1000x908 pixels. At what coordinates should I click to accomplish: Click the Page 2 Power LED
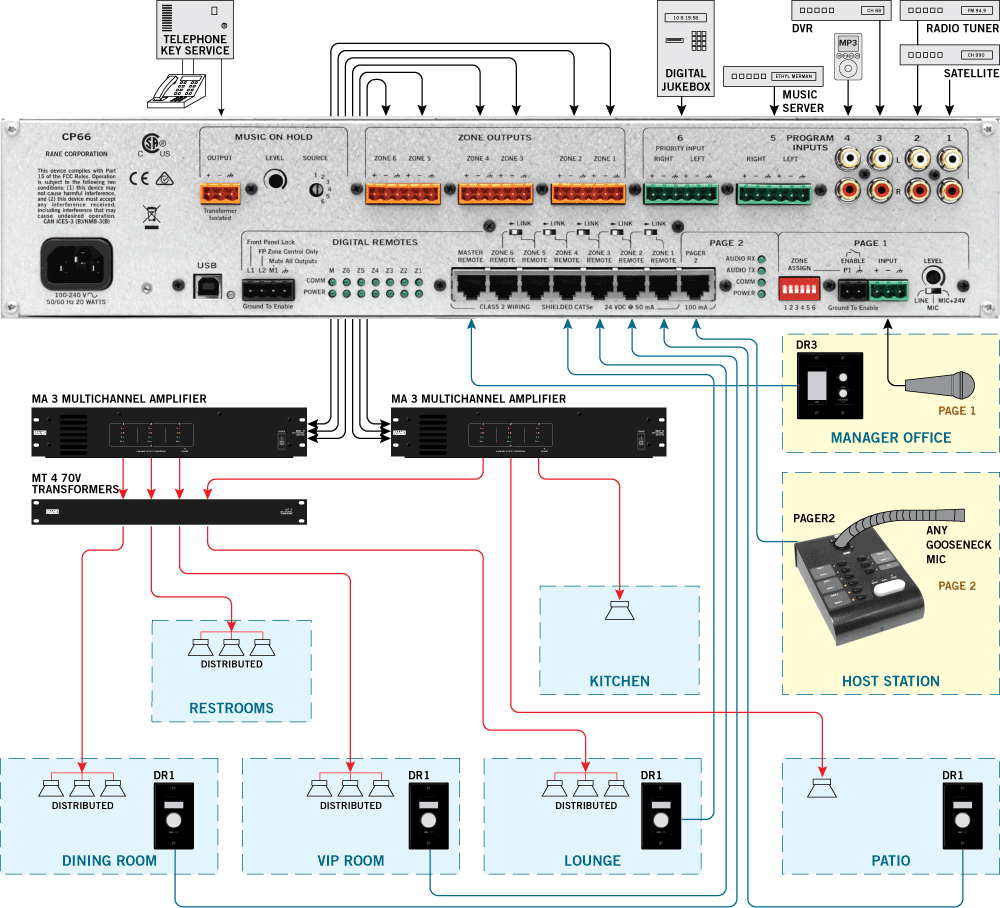[x=761, y=294]
